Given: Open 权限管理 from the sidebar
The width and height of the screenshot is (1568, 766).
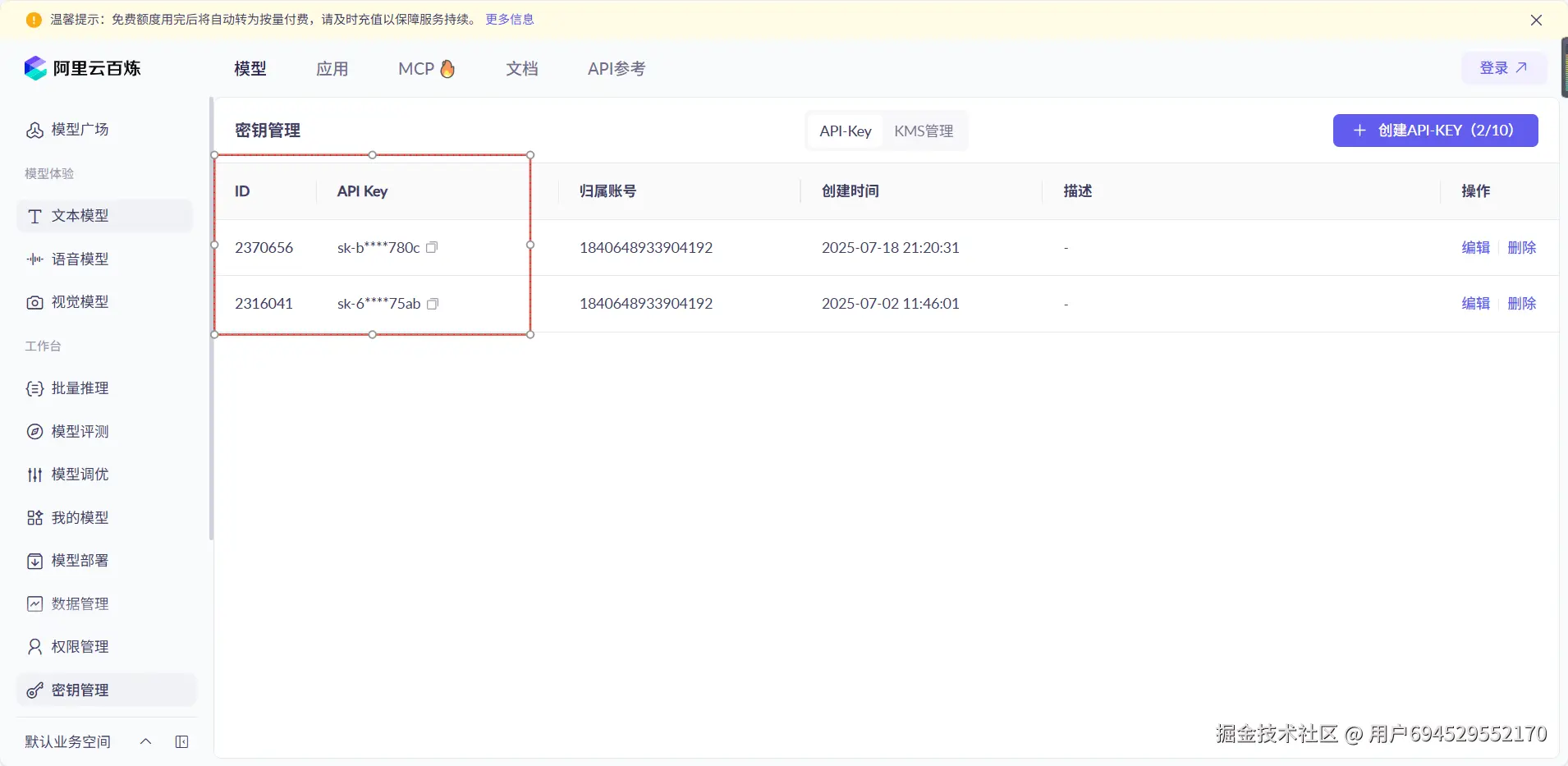Looking at the screenshot, I should tap(80, 646).
